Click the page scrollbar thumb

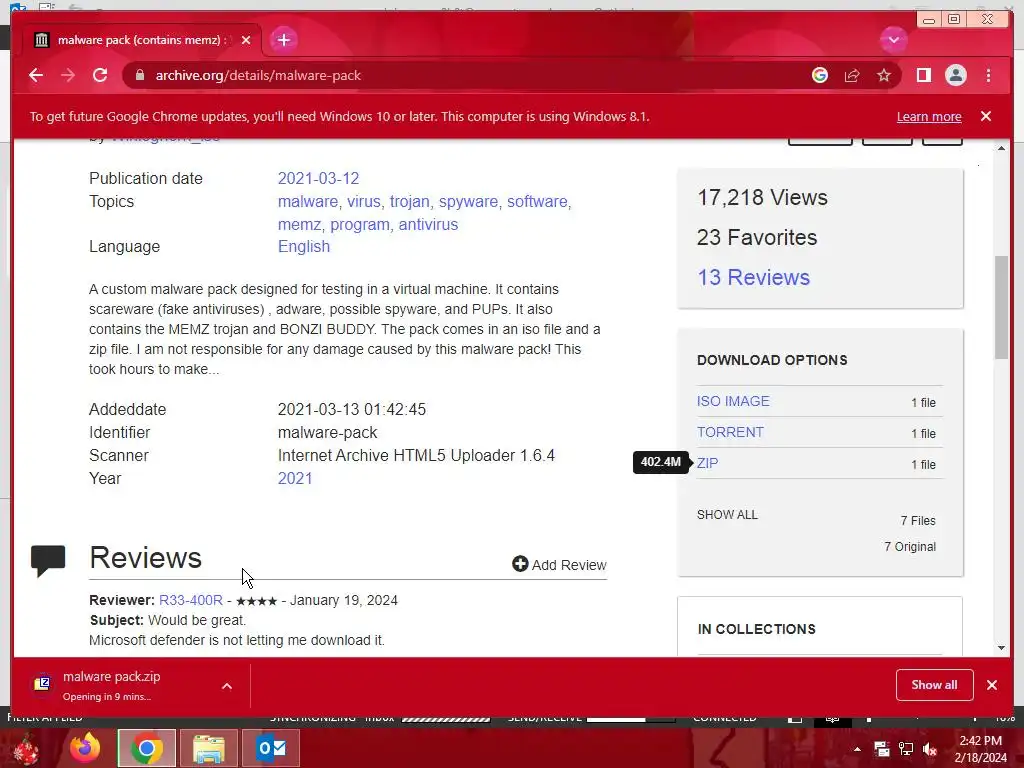pos(1001,307)
